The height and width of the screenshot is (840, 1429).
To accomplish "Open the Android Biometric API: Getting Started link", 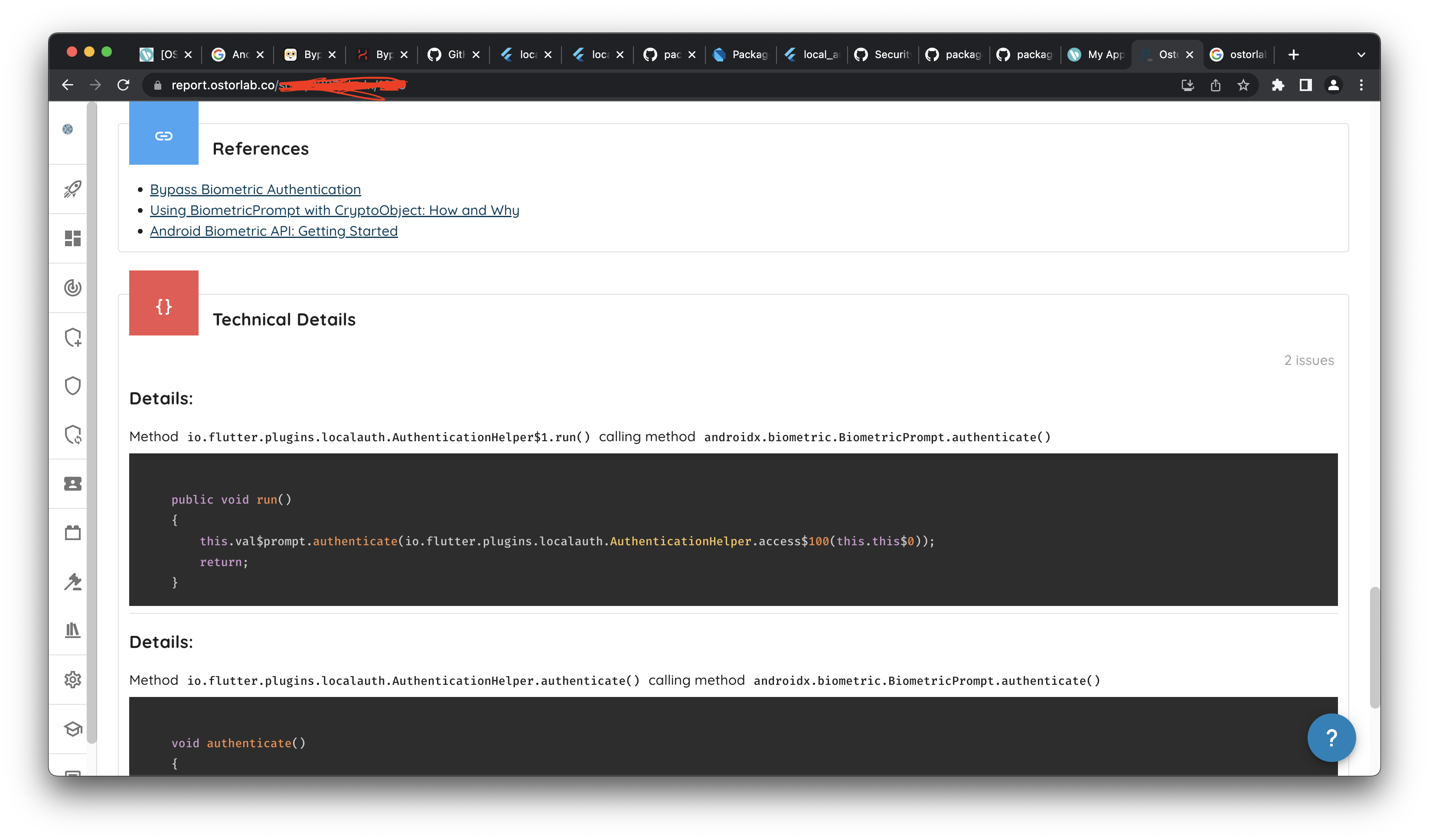I will 273,231.
